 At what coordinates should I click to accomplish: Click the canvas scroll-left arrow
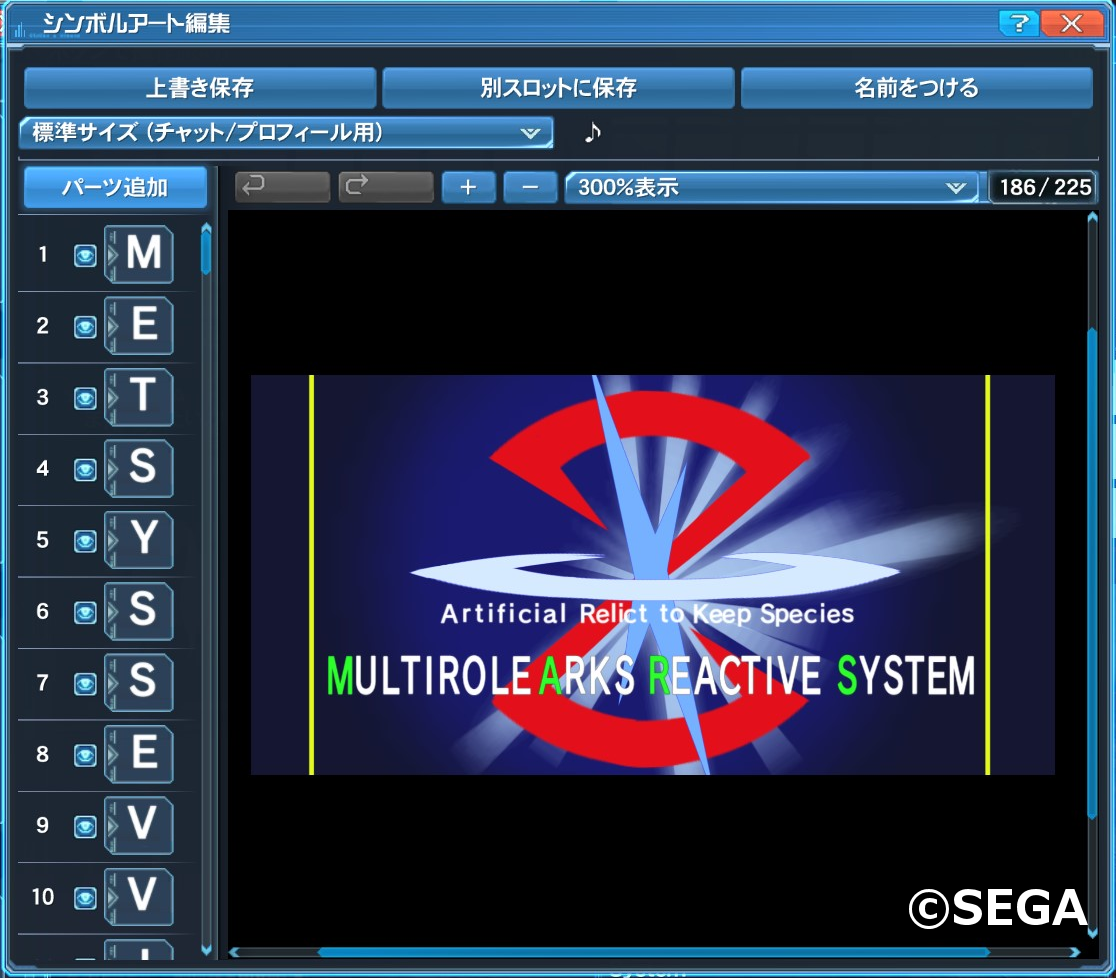[x=234, y=952]
